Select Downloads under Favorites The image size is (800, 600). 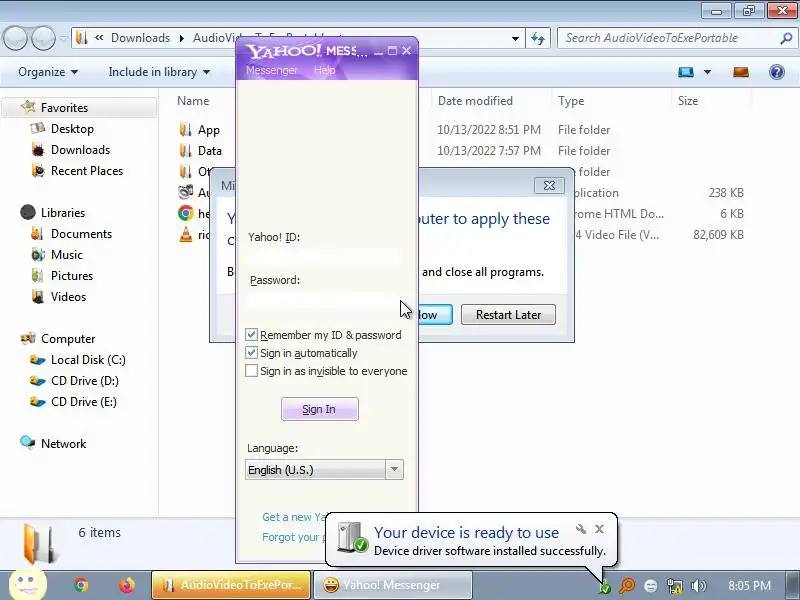click(x=80, y=149)
